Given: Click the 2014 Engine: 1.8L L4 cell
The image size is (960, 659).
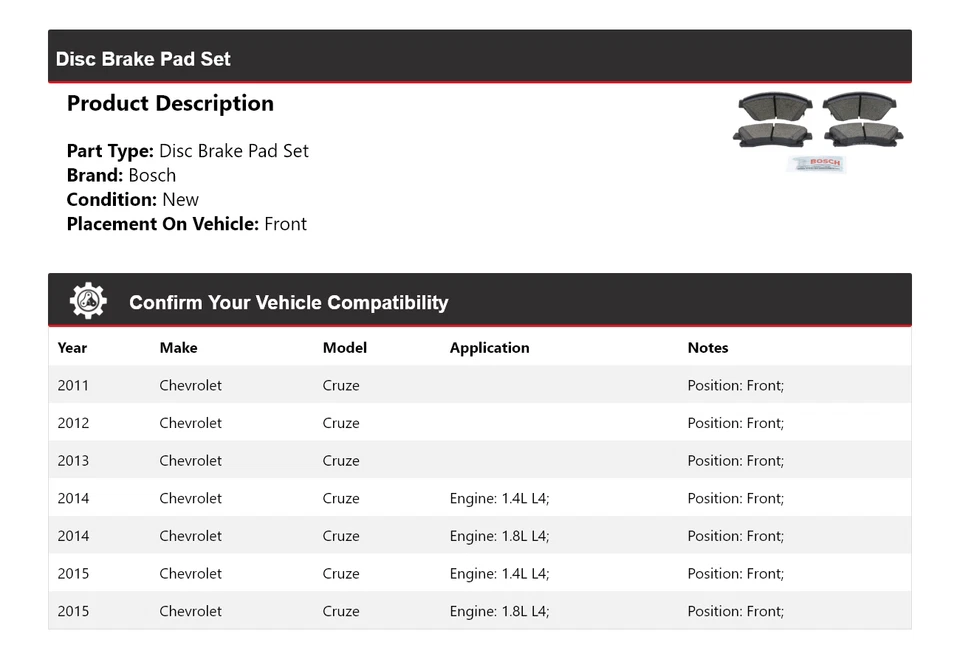Looking at the screenshot, I should tap(499, 536).
